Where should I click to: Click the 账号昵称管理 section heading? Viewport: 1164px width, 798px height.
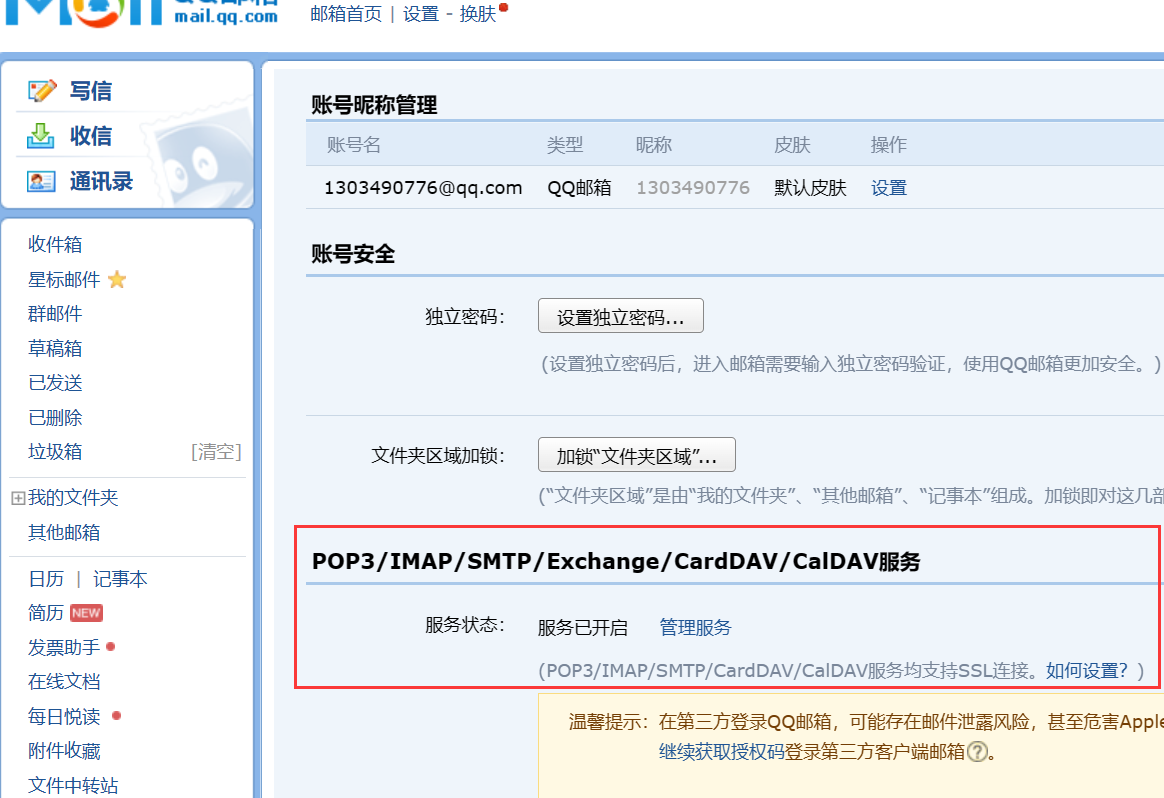pos(374,105)
